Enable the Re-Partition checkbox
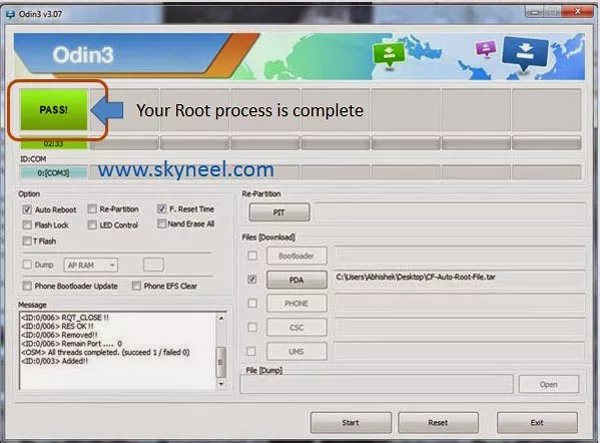The width and height of the screenshot is (600, 443). point(92,209)
